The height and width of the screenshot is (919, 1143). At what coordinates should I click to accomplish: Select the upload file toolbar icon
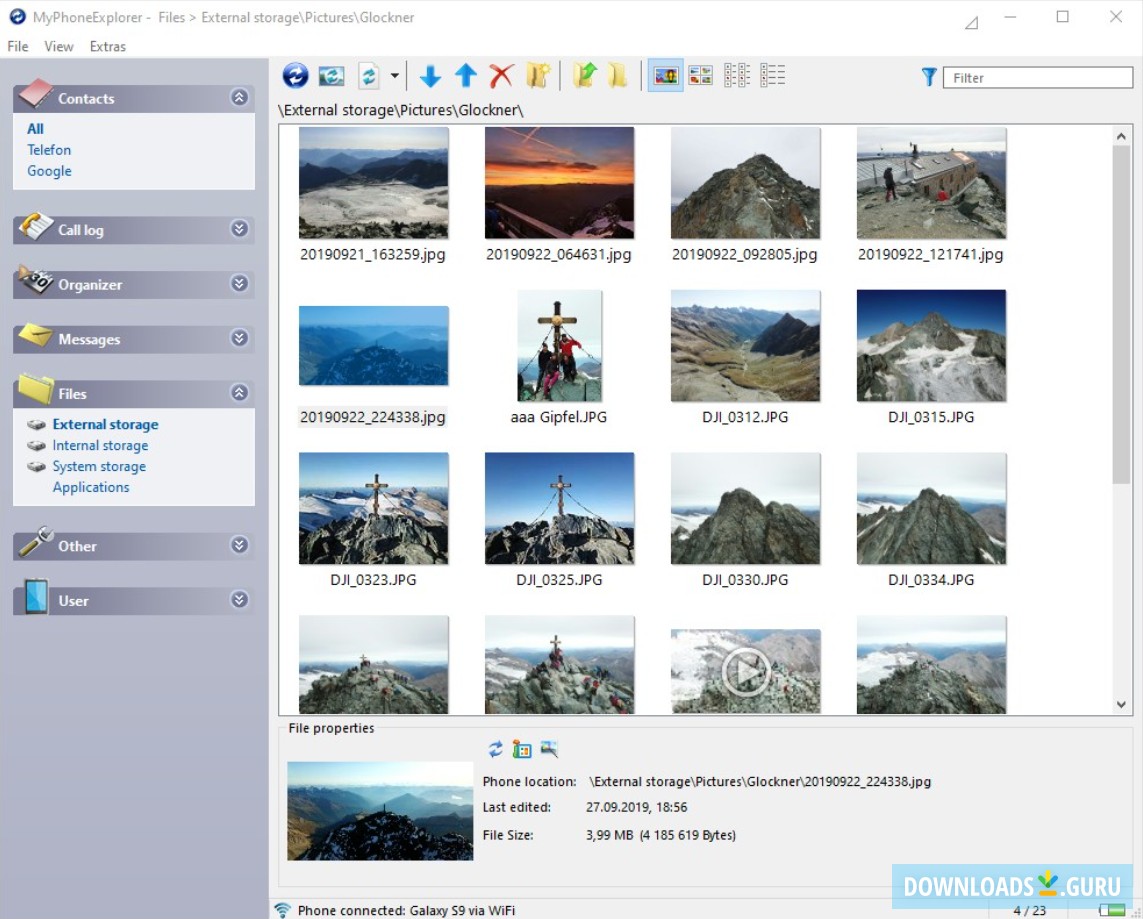(465, 75)
